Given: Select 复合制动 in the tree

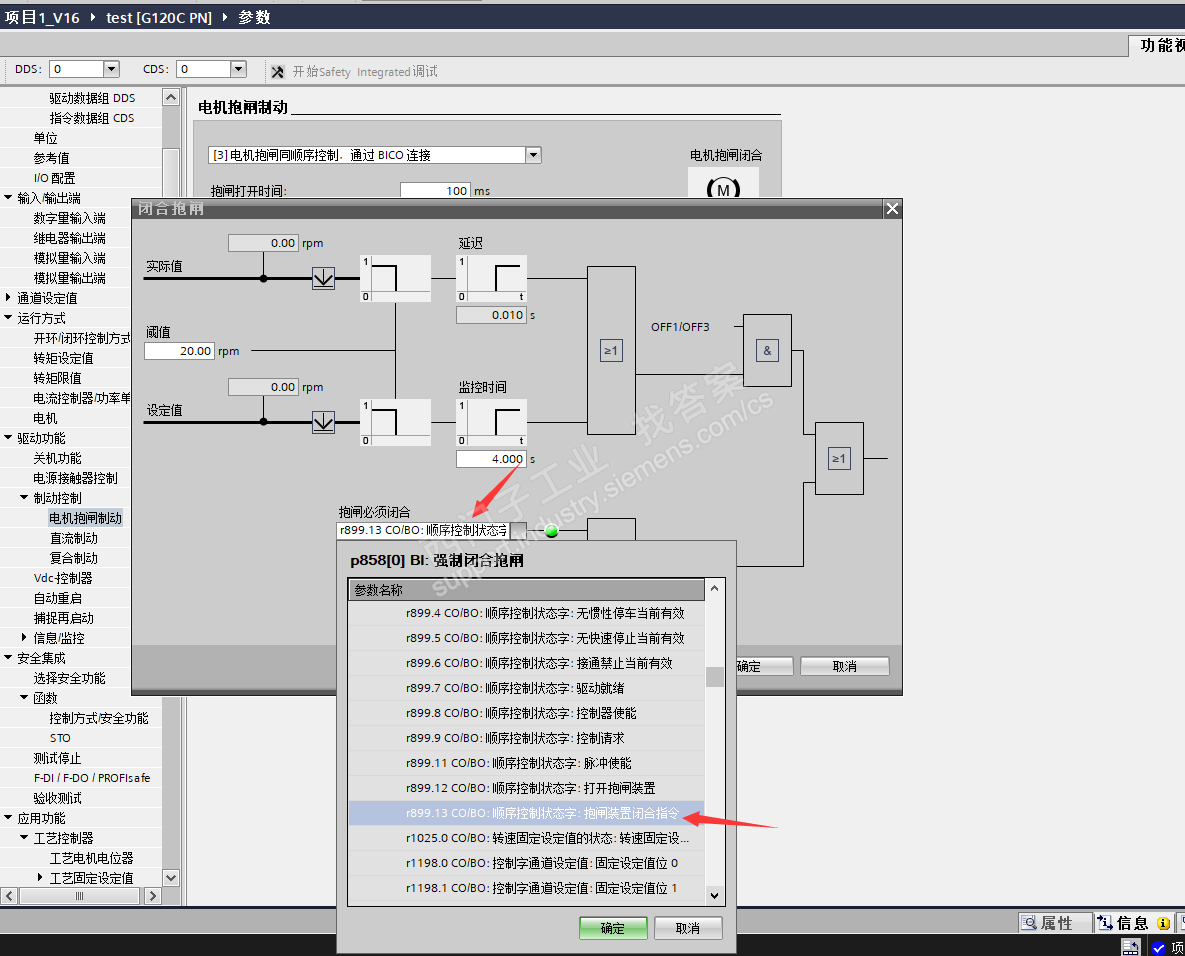Looking at the screenshot, I should [x=74, y=558].
